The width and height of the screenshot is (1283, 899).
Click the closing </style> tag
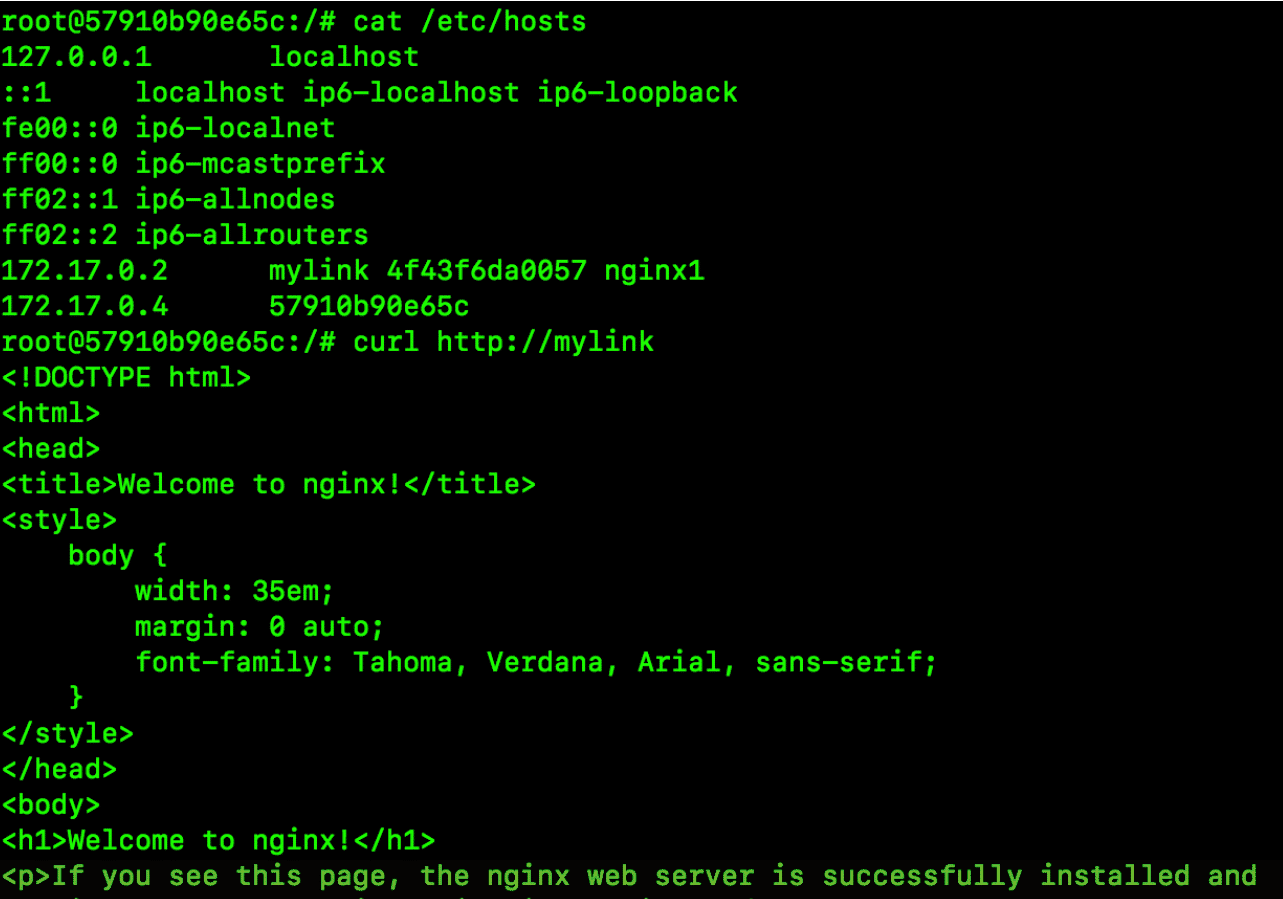[67, 733]
